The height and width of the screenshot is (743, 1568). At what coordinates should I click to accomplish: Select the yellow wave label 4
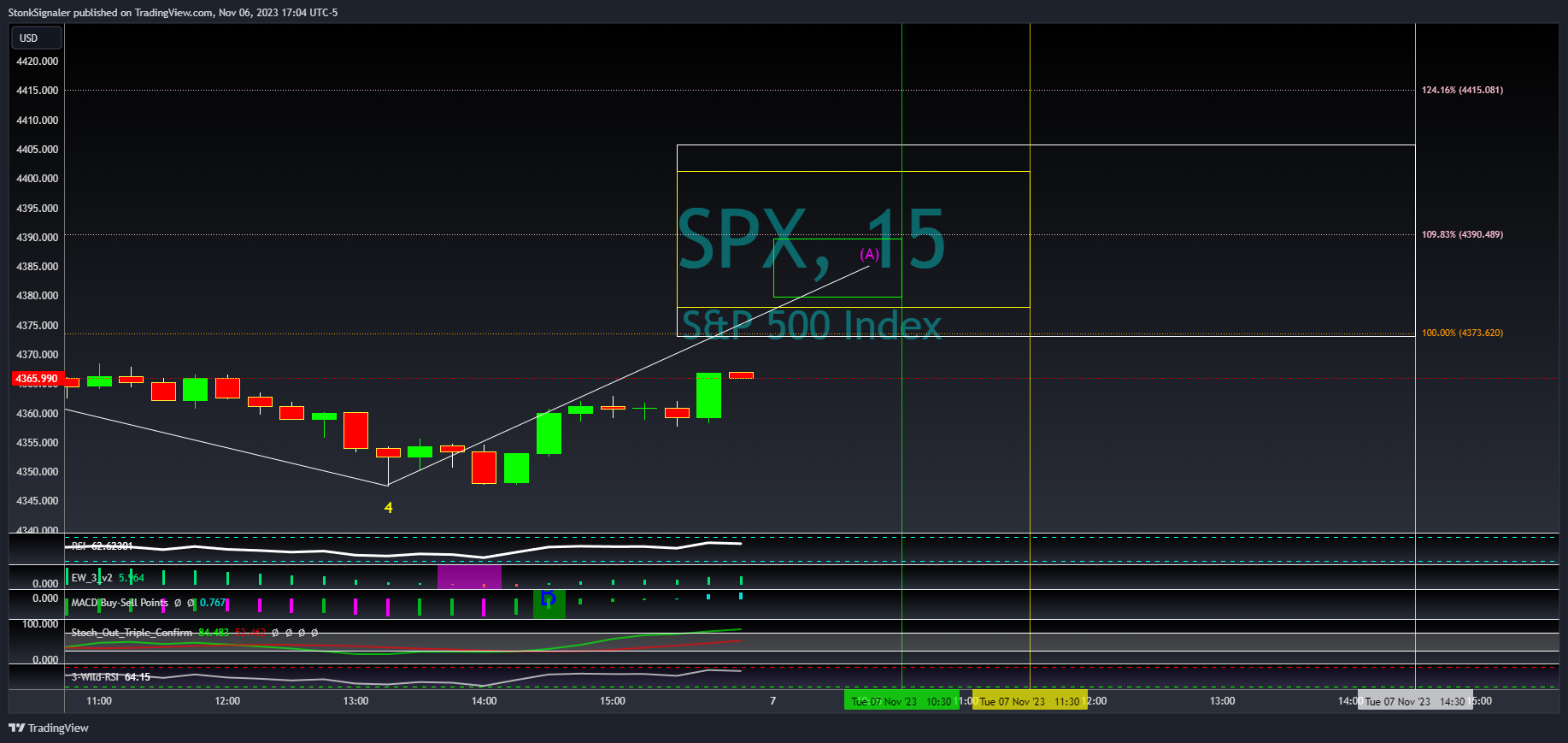[388, 508]
